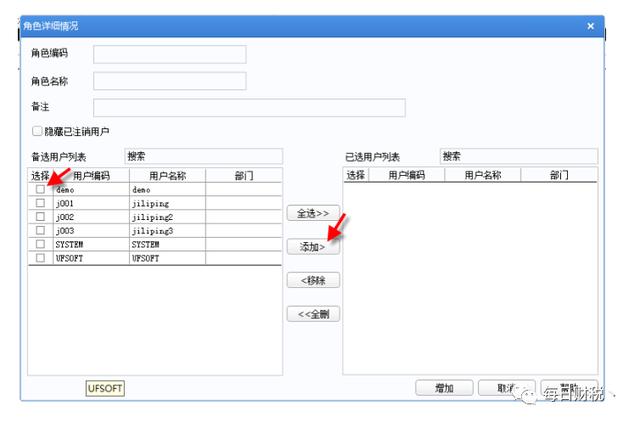Tick the UFSOFT user checkbox
This screenshot has height=423, width=640.
[41, 258]
